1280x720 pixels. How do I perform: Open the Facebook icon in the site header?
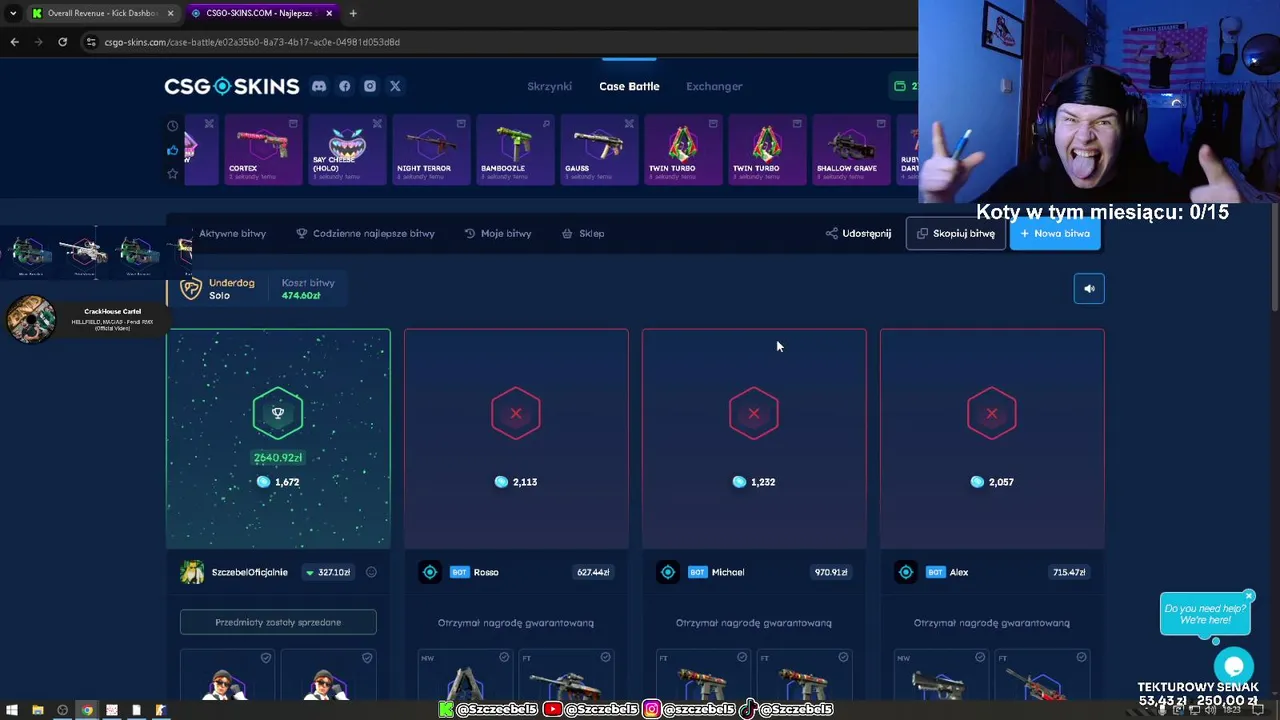[x=345, y=86]
